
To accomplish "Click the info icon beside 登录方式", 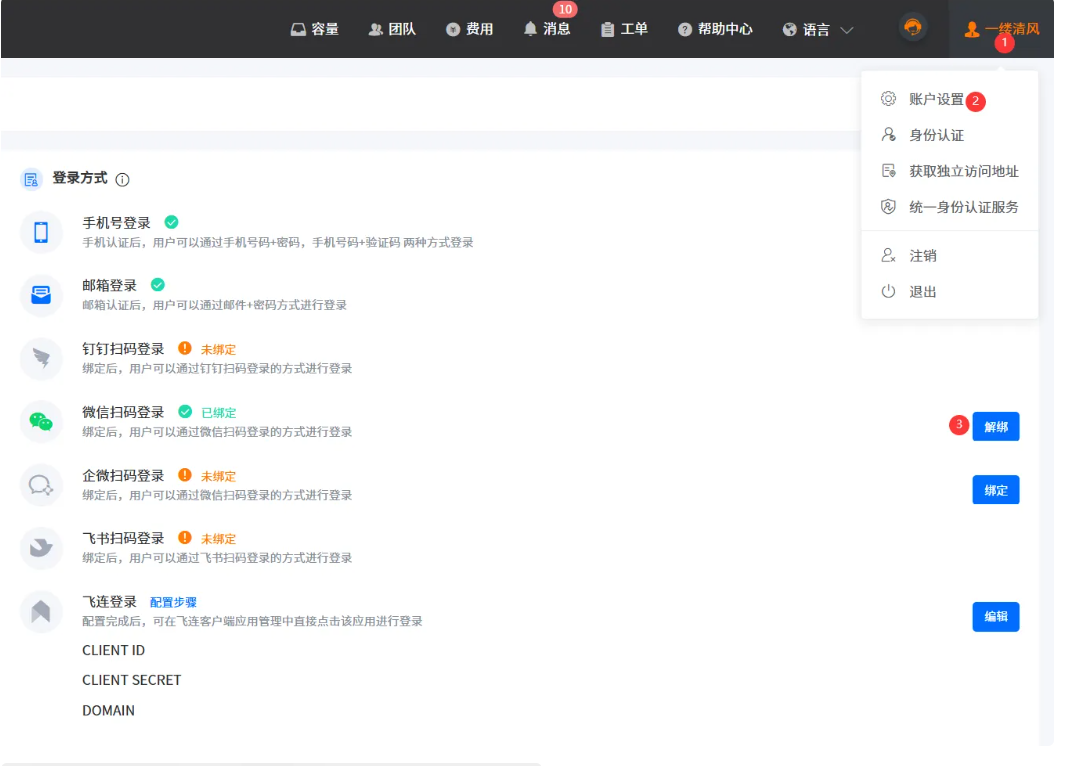I will pyautogui.click(x=123, y=180).
